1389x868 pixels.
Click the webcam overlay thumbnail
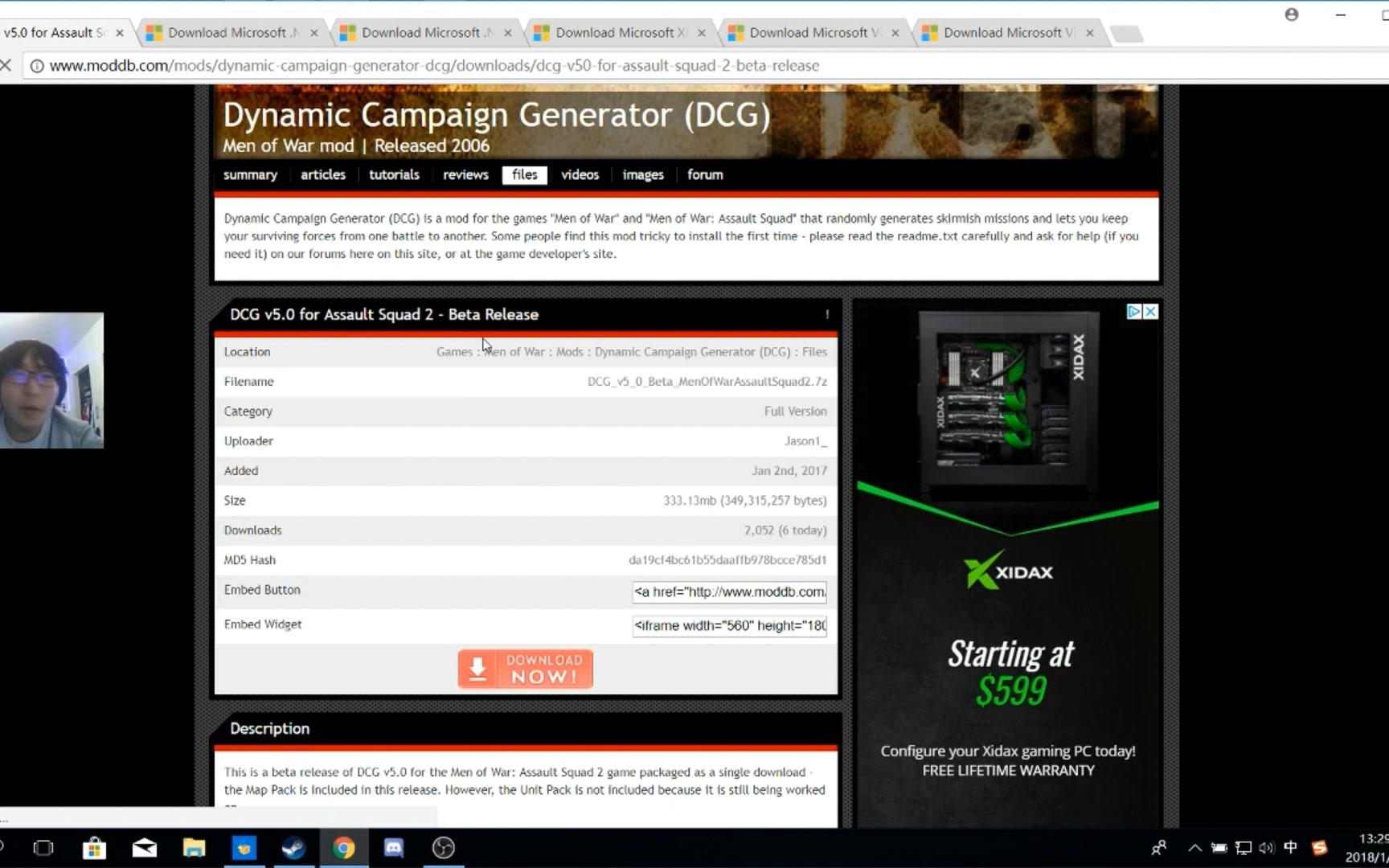pyautogui.click(x=51, y=380)
